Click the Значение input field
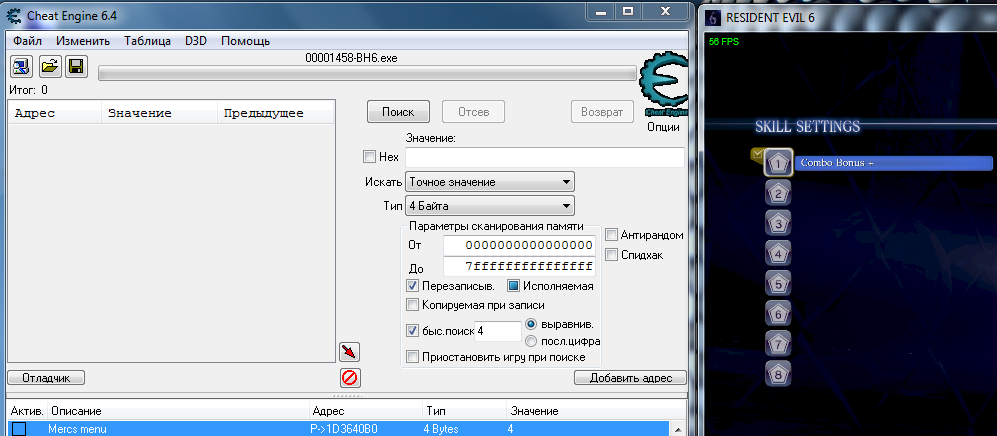Viewport: 997px width, 436px height. (545, 157)
